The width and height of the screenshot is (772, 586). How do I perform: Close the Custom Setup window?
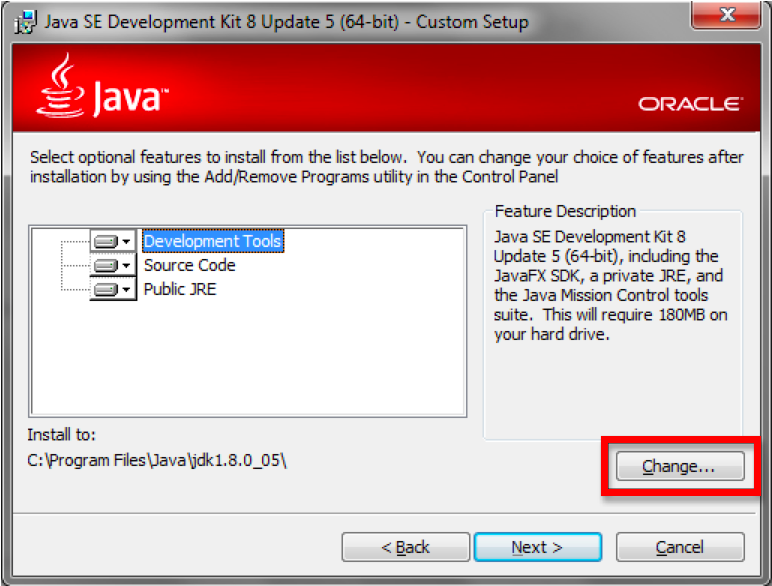coord(727,15)
